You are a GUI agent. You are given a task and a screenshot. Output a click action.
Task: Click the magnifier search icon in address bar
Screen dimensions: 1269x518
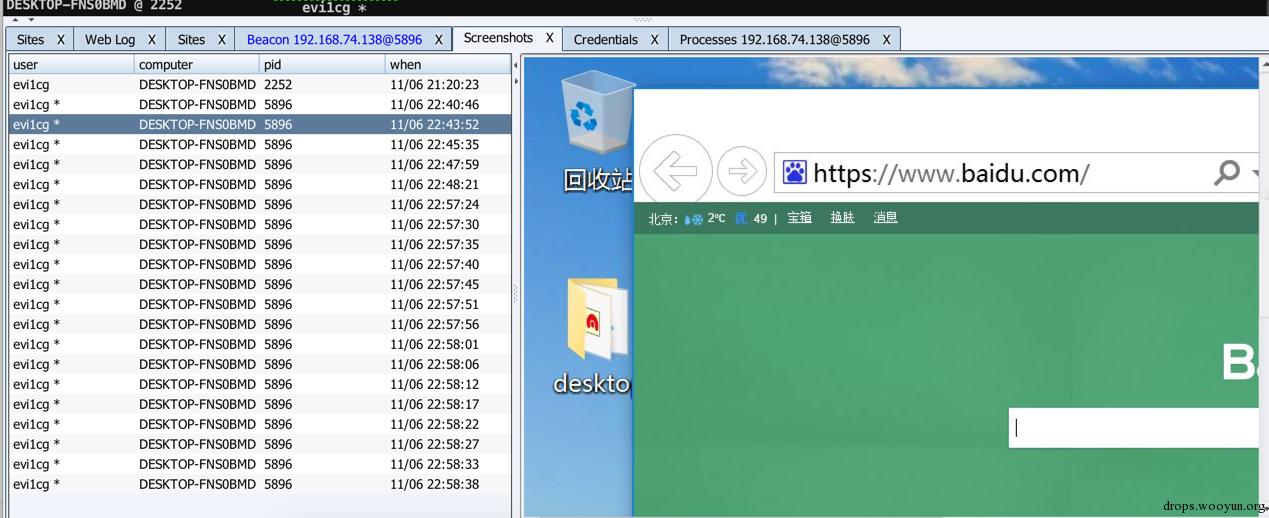point(1226,173)
